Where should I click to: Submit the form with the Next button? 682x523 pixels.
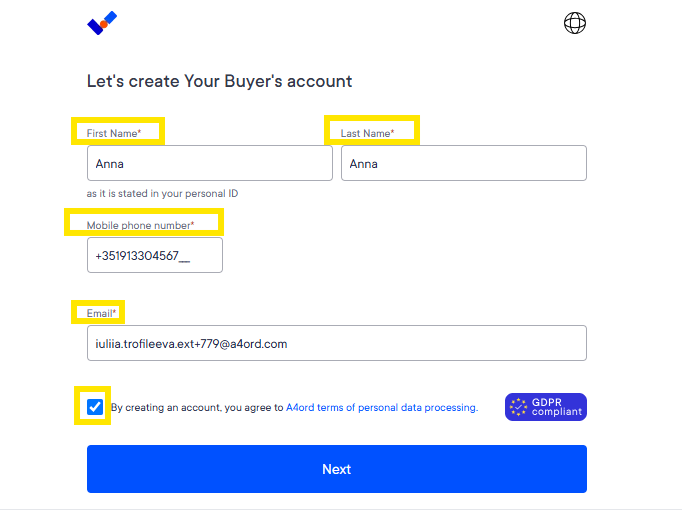pos(337,469)
